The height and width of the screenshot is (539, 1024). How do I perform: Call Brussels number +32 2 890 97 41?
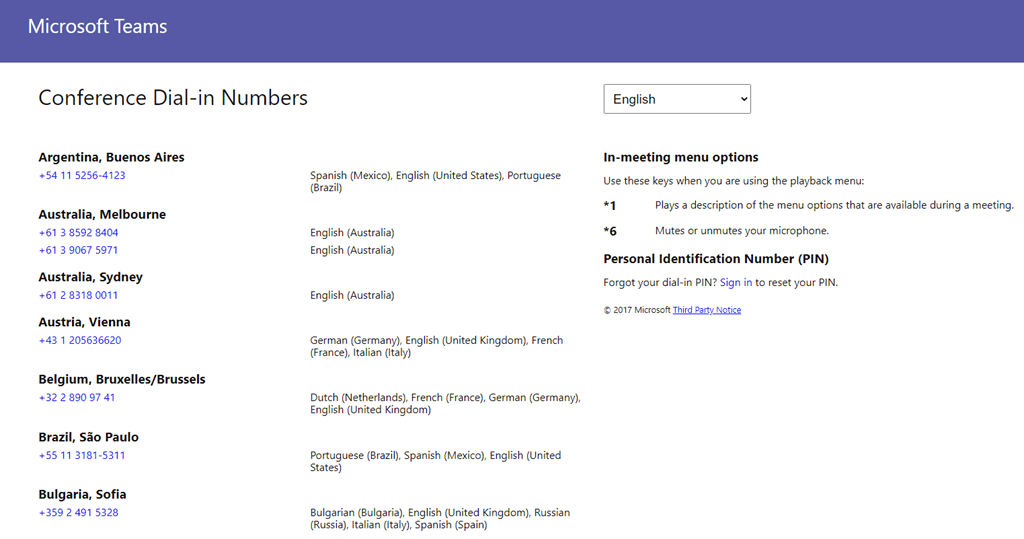pyautogui.click(x=76, y=397)
